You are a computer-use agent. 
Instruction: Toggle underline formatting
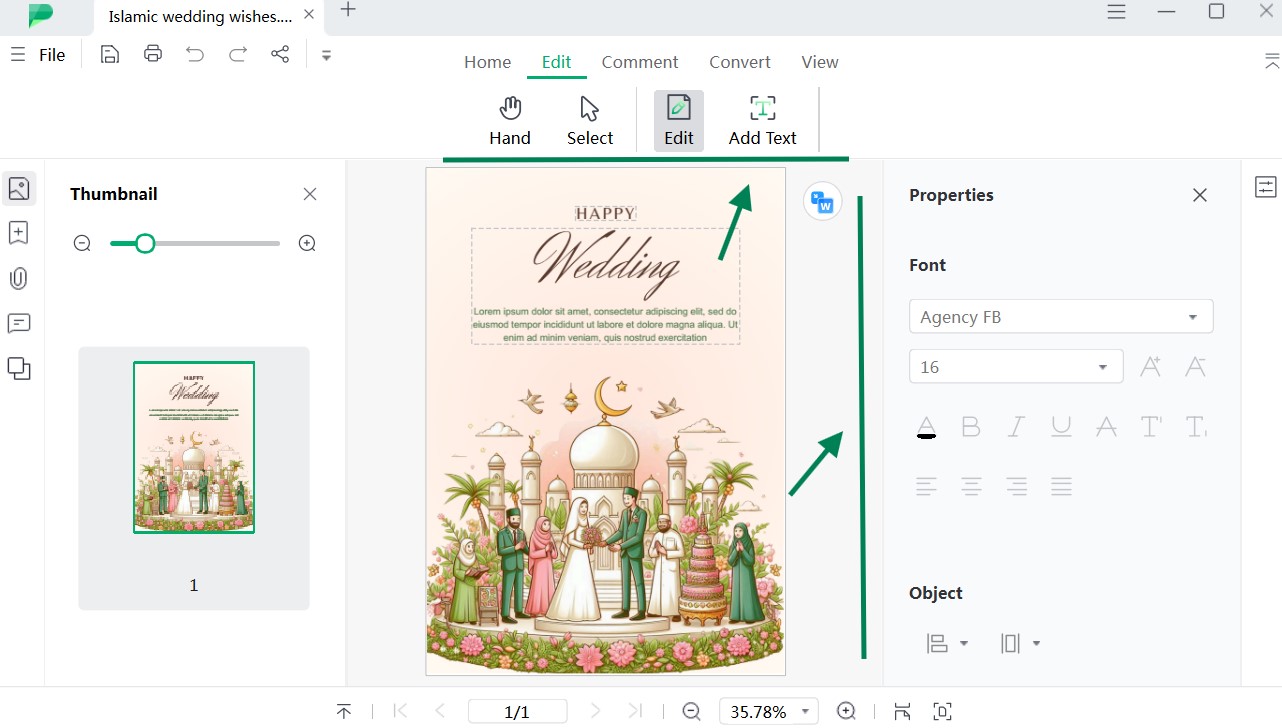click(1061, 427)
